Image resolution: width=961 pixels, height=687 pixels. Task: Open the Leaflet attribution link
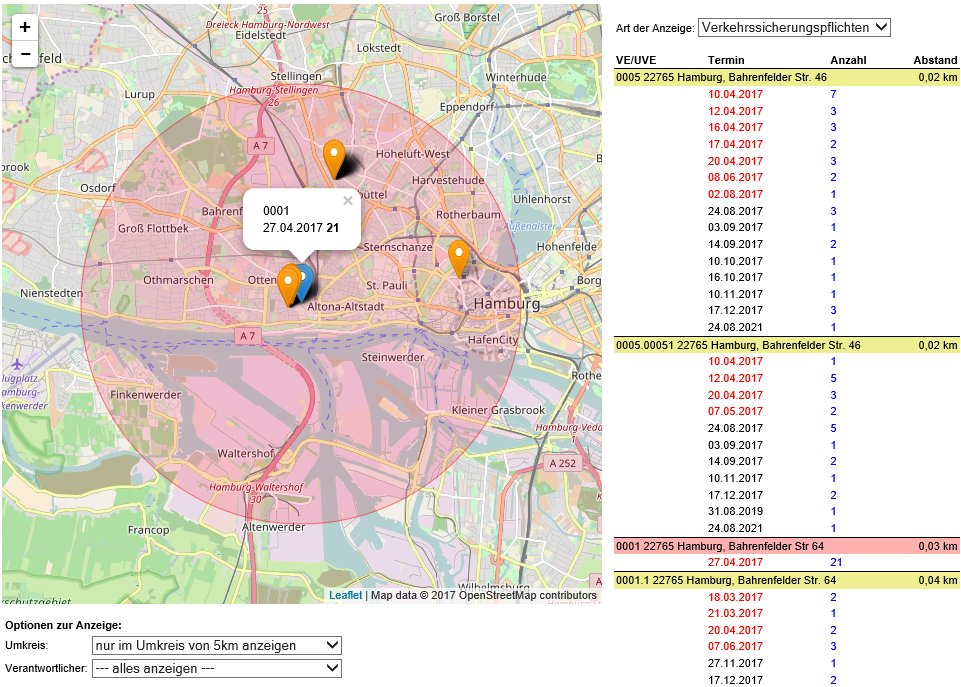[346, 595]
